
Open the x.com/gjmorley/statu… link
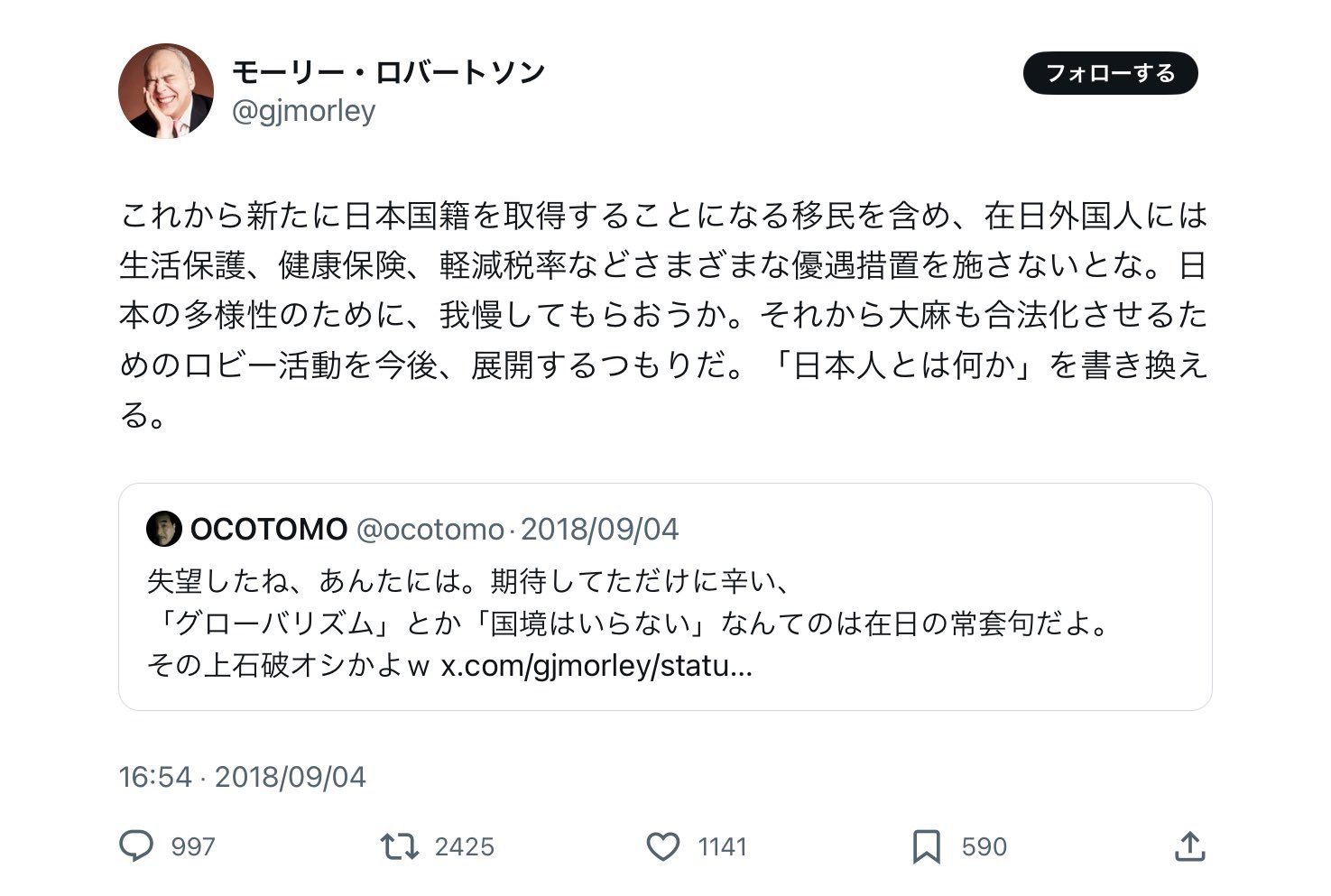(x=596, y=666)
